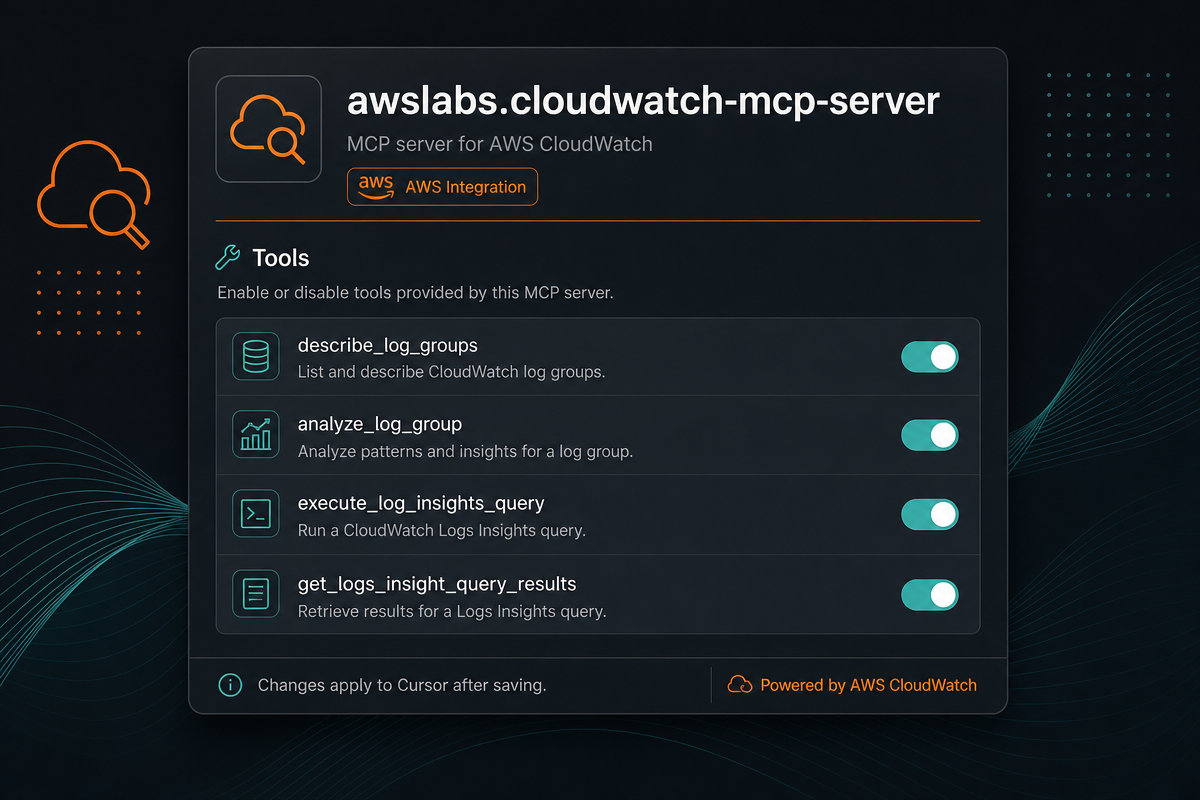Image resolution: width=1200 pixels, height=800 pixels.
Task: Select the get_logs_insight_query_results tool name
Action: coord(437,584)
